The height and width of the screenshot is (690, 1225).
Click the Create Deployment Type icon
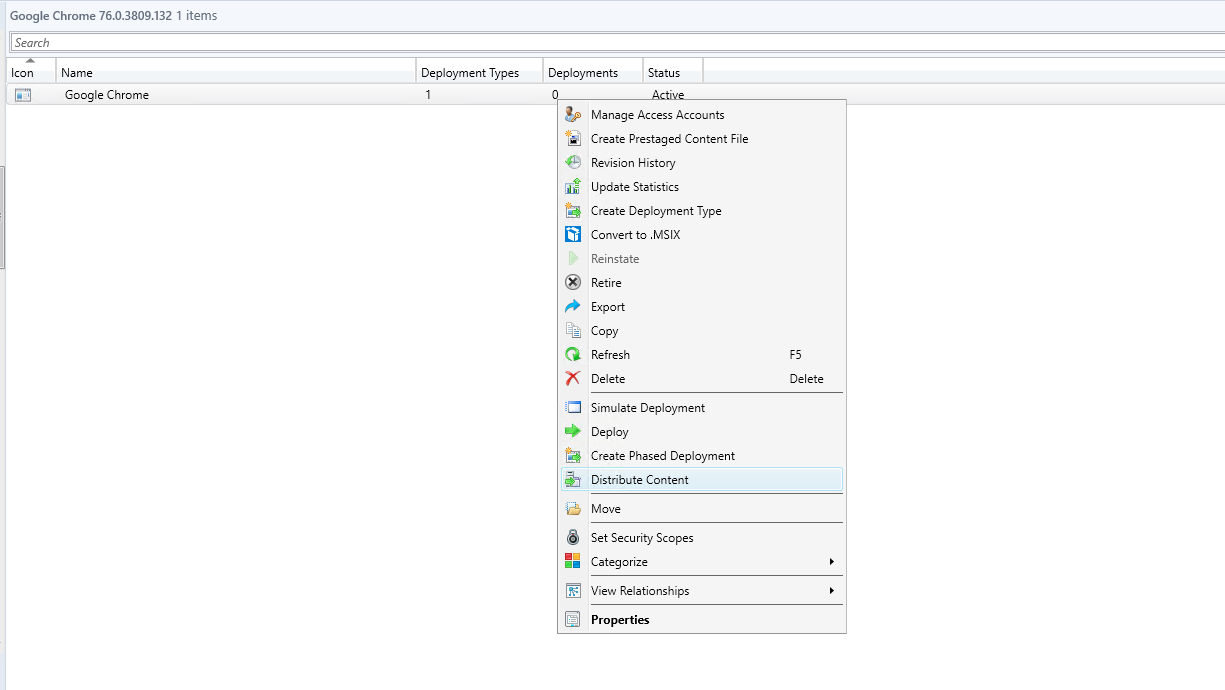[573, 211]
